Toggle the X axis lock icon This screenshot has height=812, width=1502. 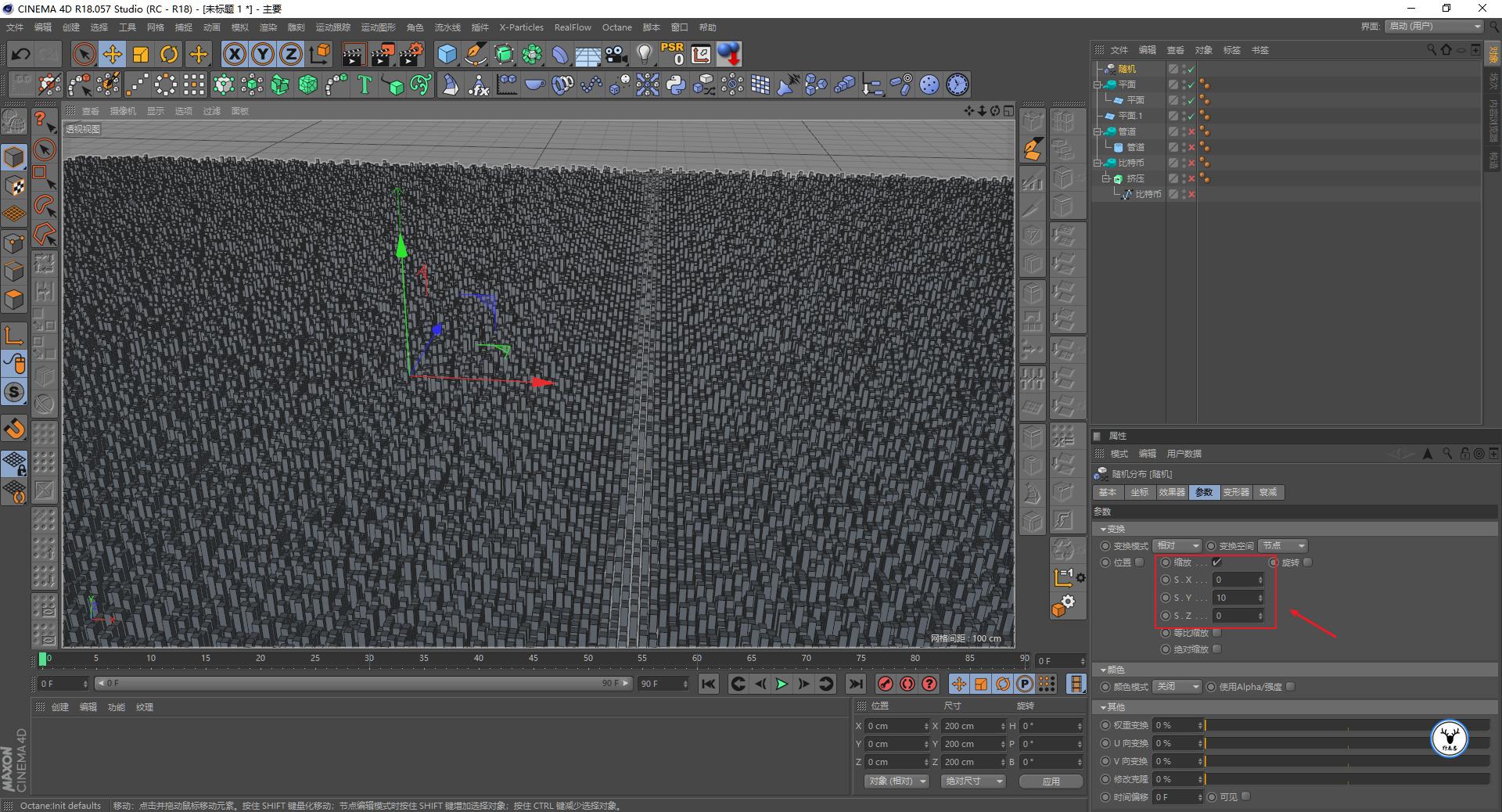pyautogui.click(x=234, y=54)
